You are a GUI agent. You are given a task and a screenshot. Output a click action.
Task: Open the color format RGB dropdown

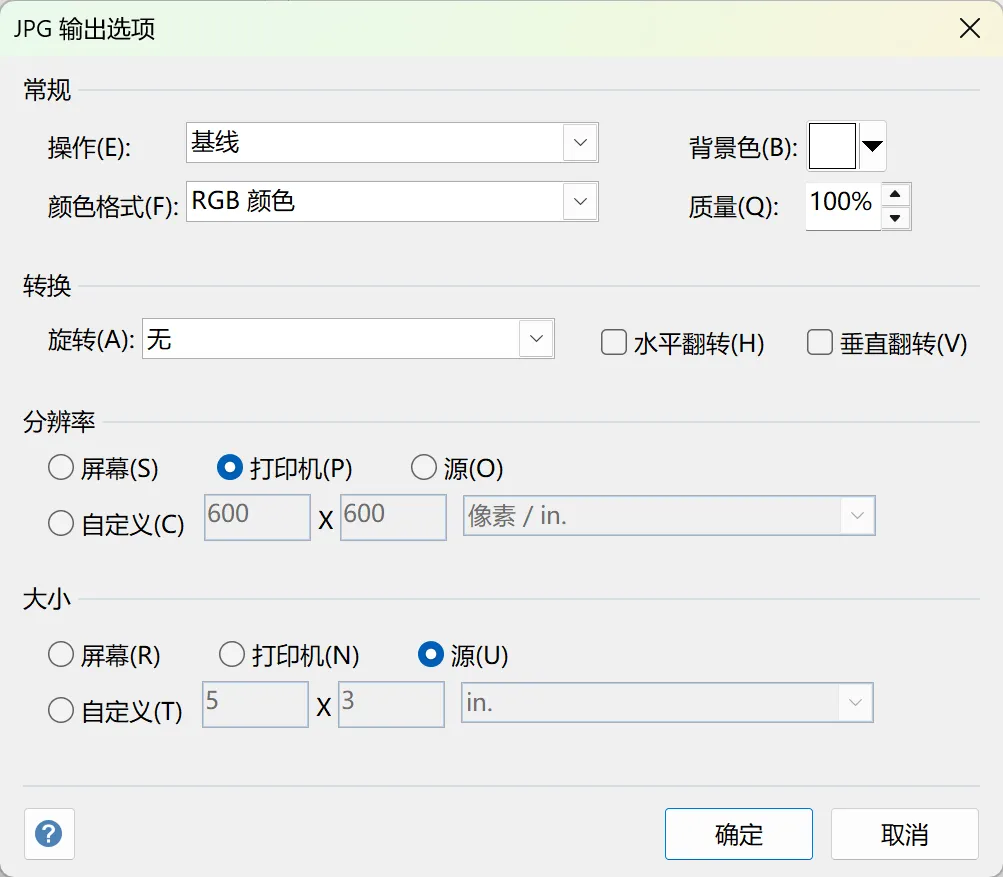click(580, 202)
